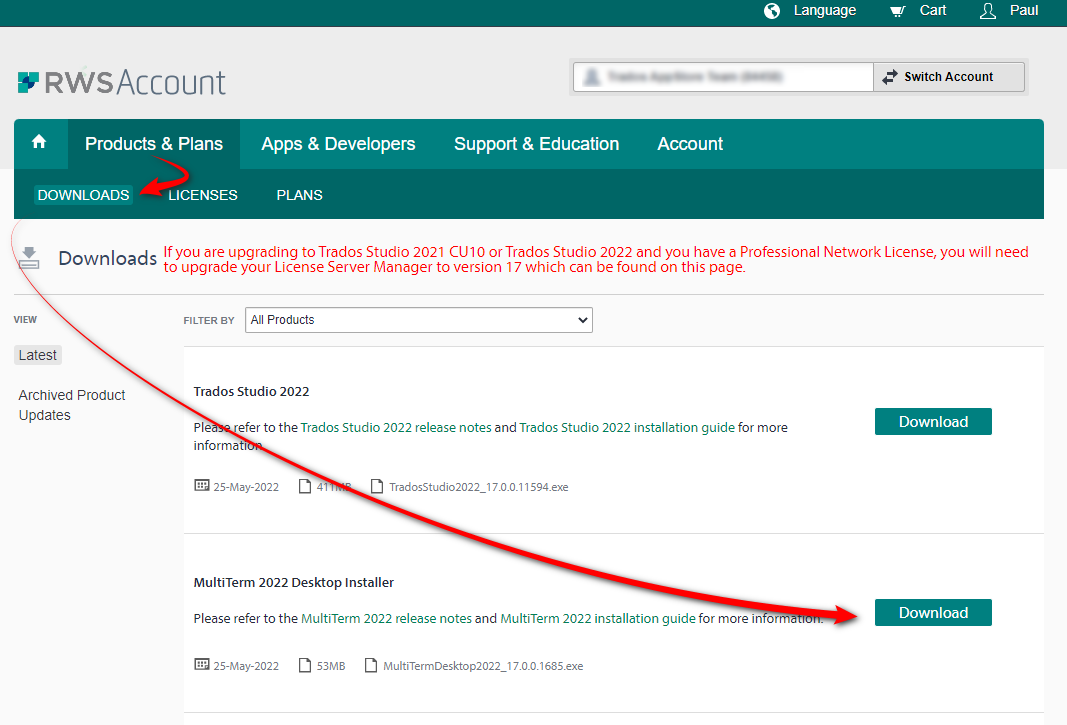The height and width of the screenshot is (725, 1067).
Task: Click file size icon beside 53MB
Action: click(x=305, y=665)
